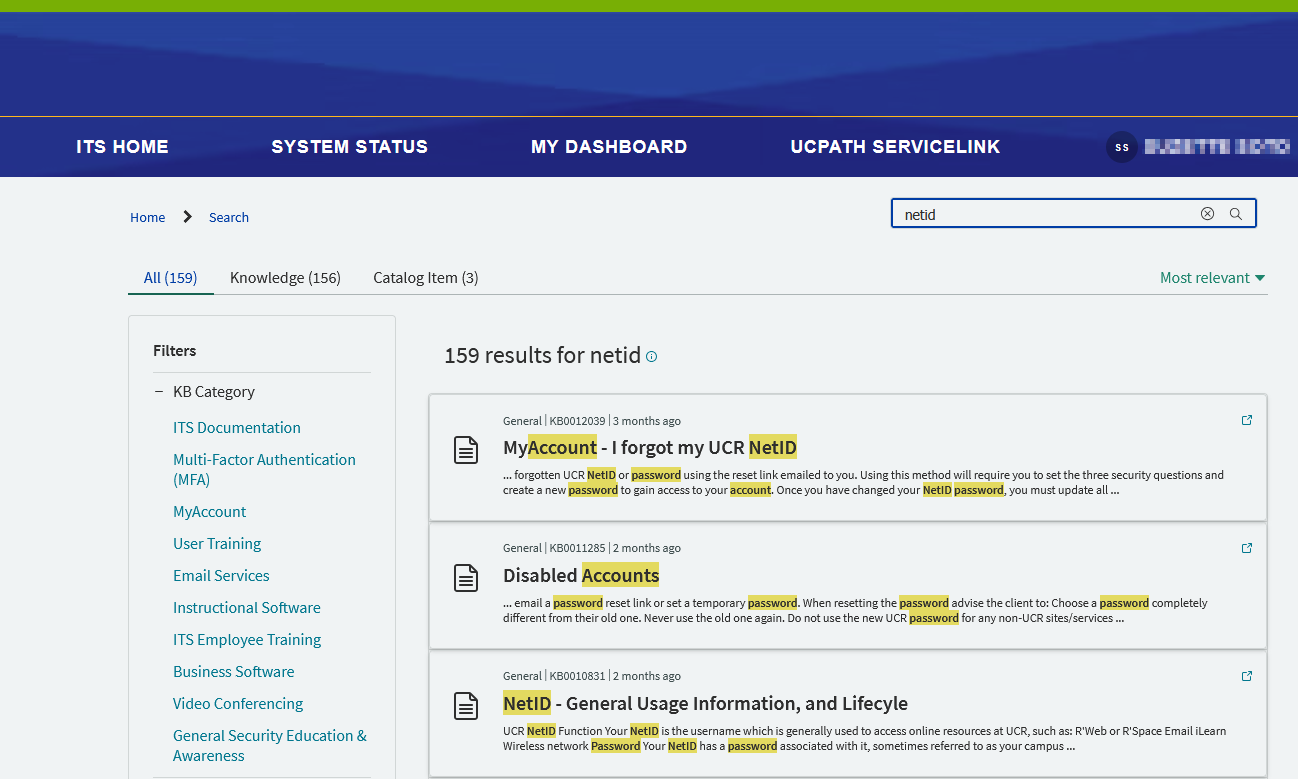Open Disabled Accounts external link icon
Viewport: 1298px width, 779px height.
click(x=1246, y=548)
